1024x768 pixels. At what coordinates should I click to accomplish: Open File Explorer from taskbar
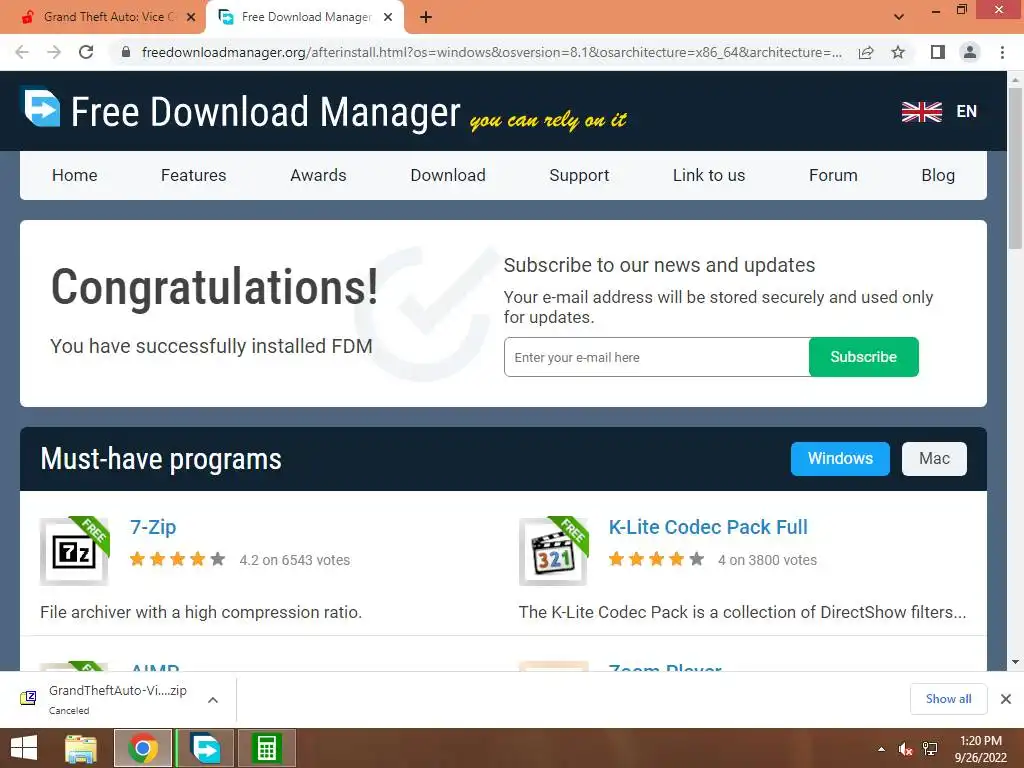81,748
